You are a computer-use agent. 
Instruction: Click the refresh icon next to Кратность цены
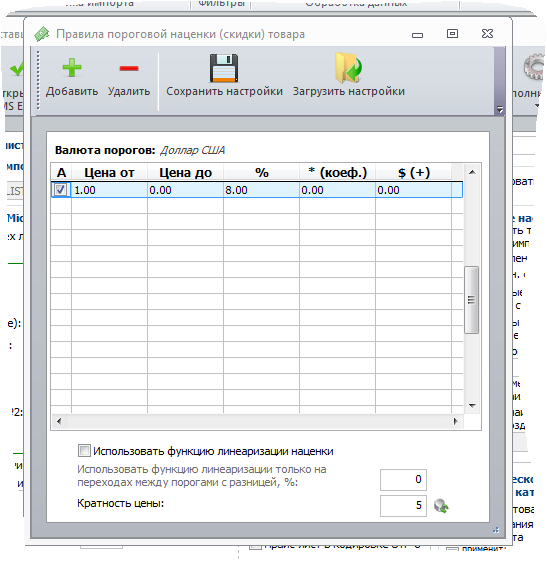(441, 506)
